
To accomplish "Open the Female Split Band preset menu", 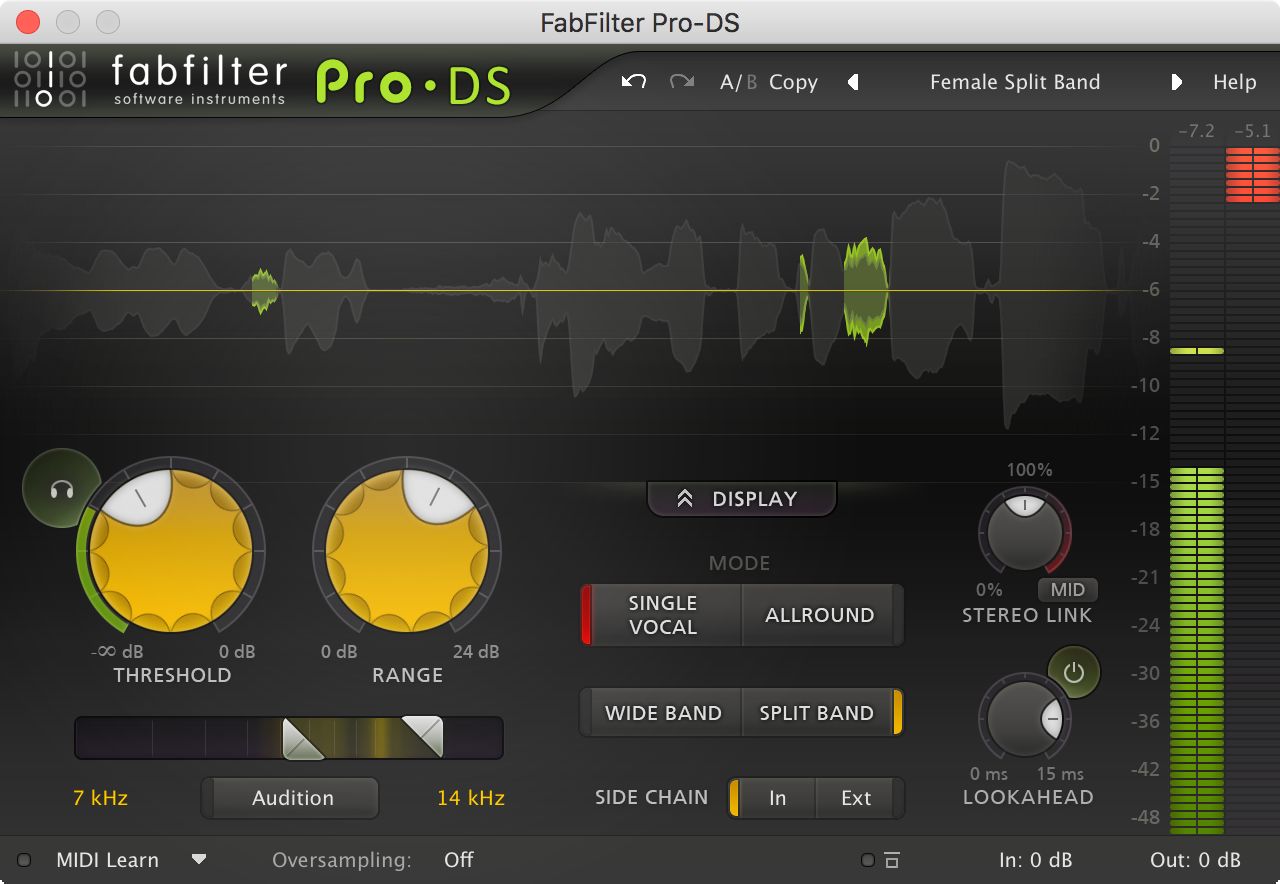I will click(x=1015, y=82).
